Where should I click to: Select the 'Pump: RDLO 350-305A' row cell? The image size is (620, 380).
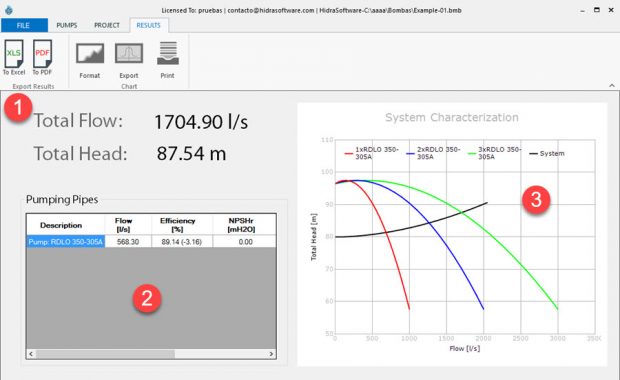coord(66,242)
